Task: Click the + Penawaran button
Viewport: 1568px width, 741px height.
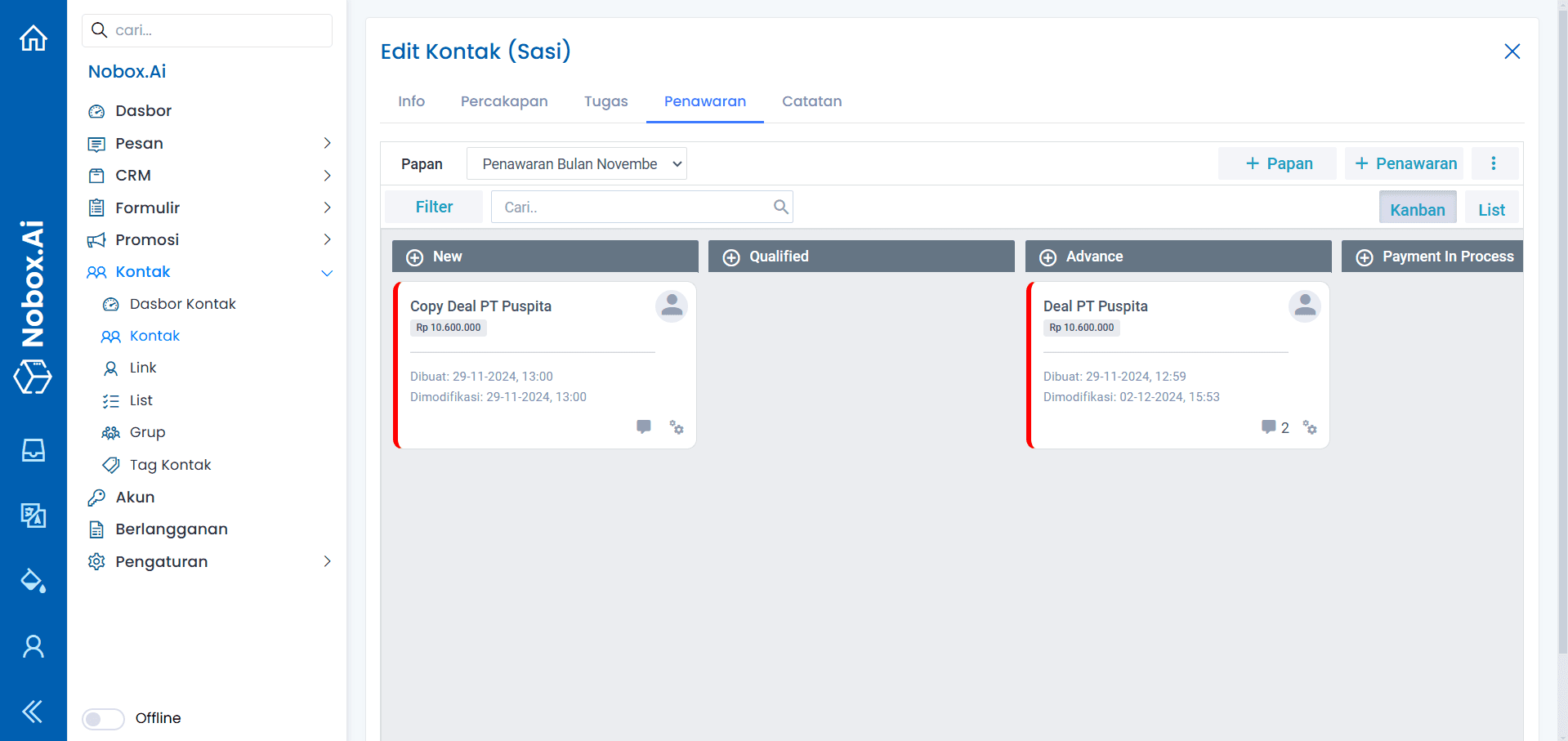Action: pos(1404,163)
